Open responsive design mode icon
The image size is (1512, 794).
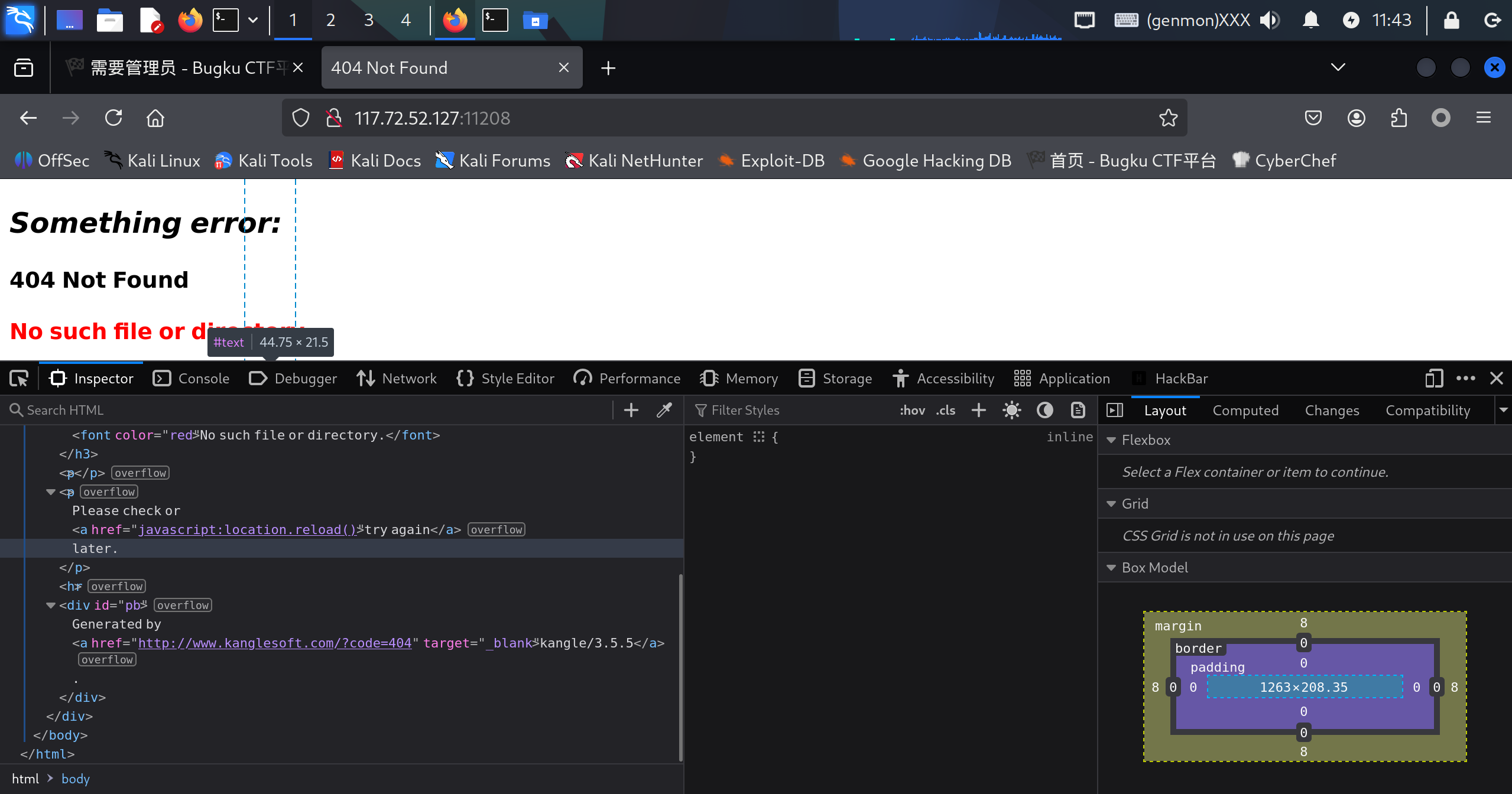tap(1433, 379)
